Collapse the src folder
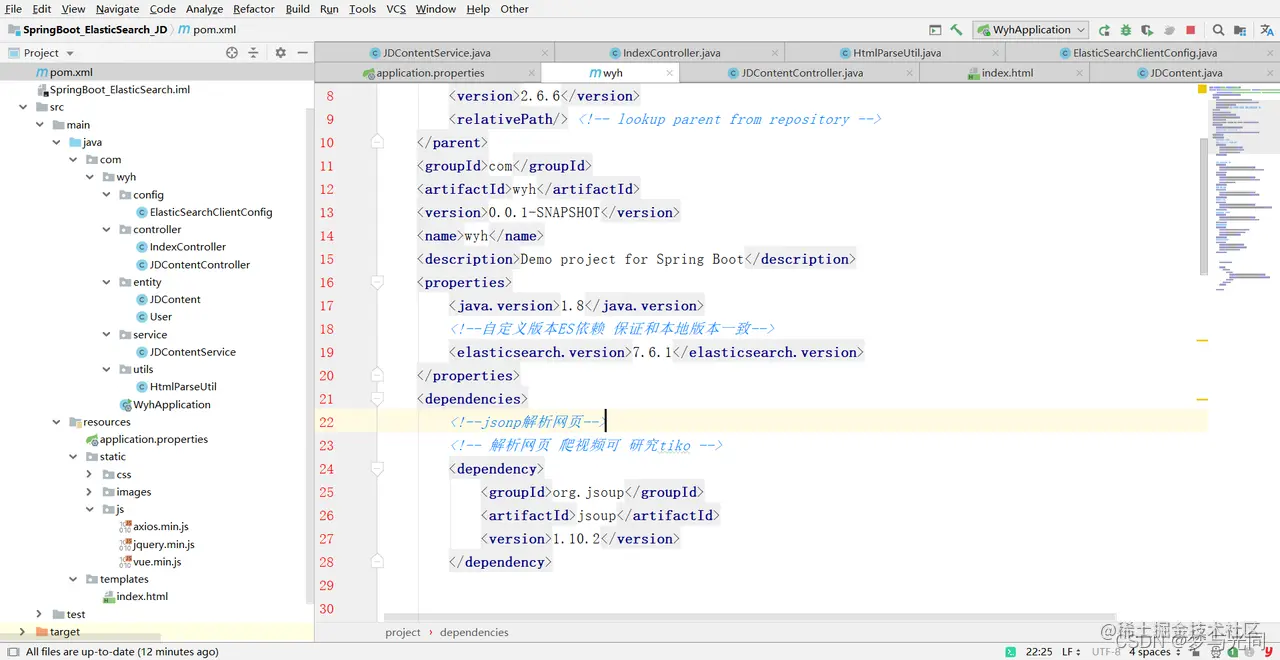1280x660 pixels. 23,107
